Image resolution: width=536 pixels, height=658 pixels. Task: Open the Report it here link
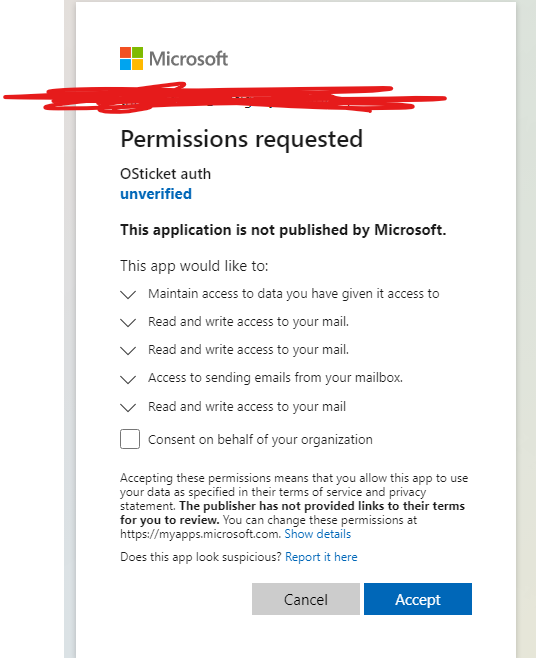click(321, 557)
